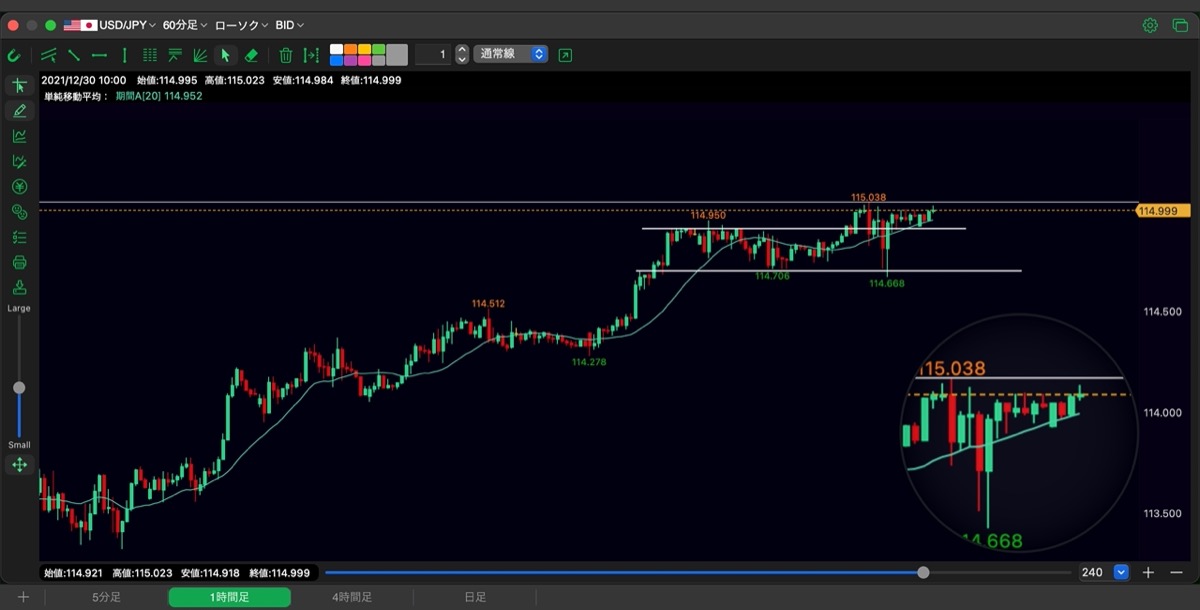1200x610 pixels.
Task: Open the 60分足 timeframe dropdown
Action: coord(186,25)
